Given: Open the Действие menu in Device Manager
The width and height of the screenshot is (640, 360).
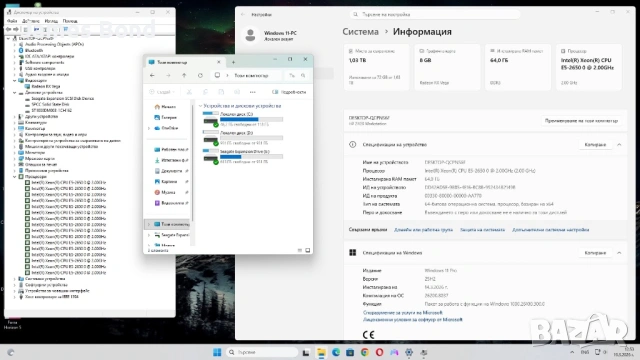Looking at the screenshot, I should [x=31, y=21].
